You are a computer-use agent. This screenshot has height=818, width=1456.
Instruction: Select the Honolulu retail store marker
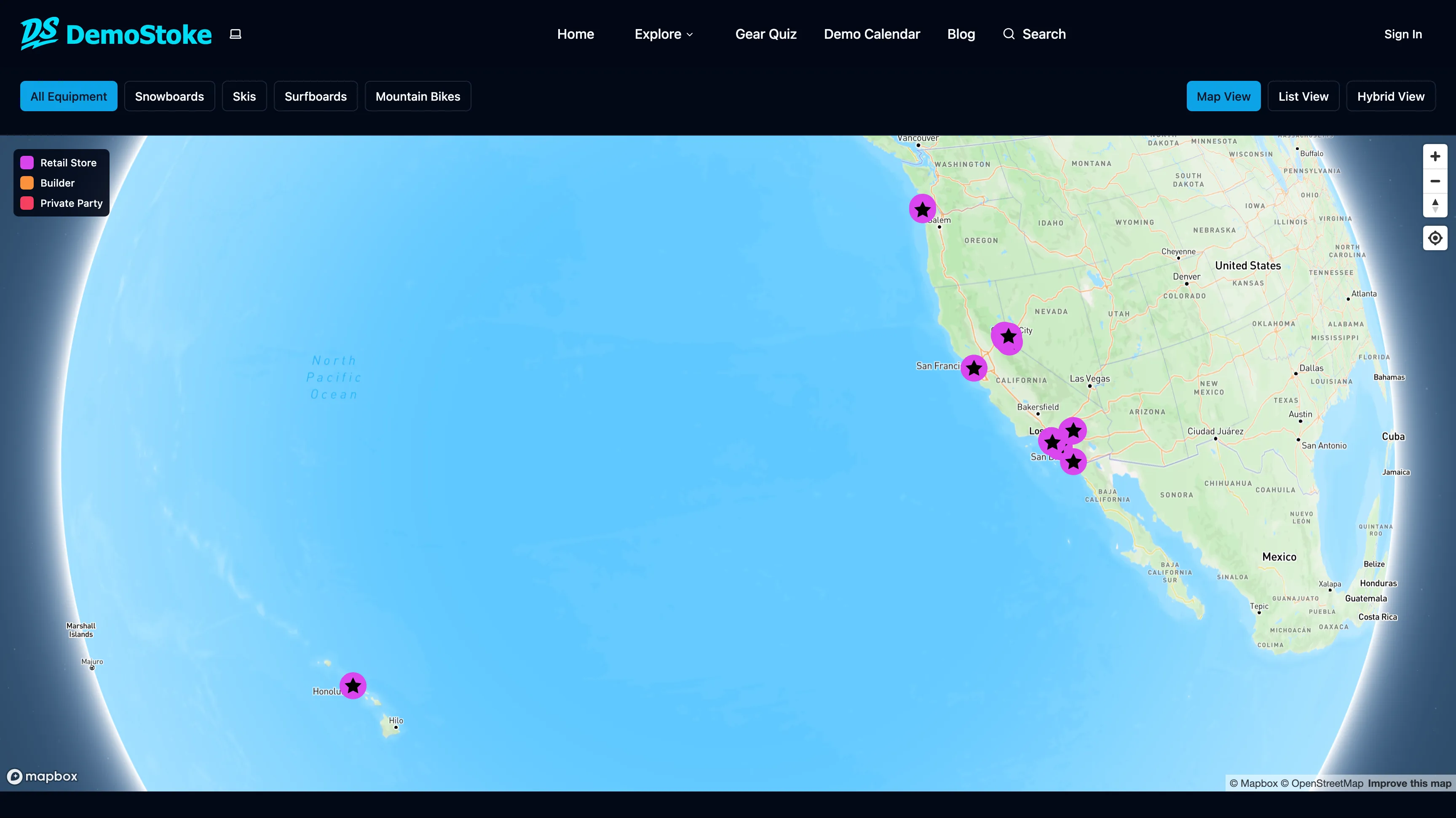point(353,686)
